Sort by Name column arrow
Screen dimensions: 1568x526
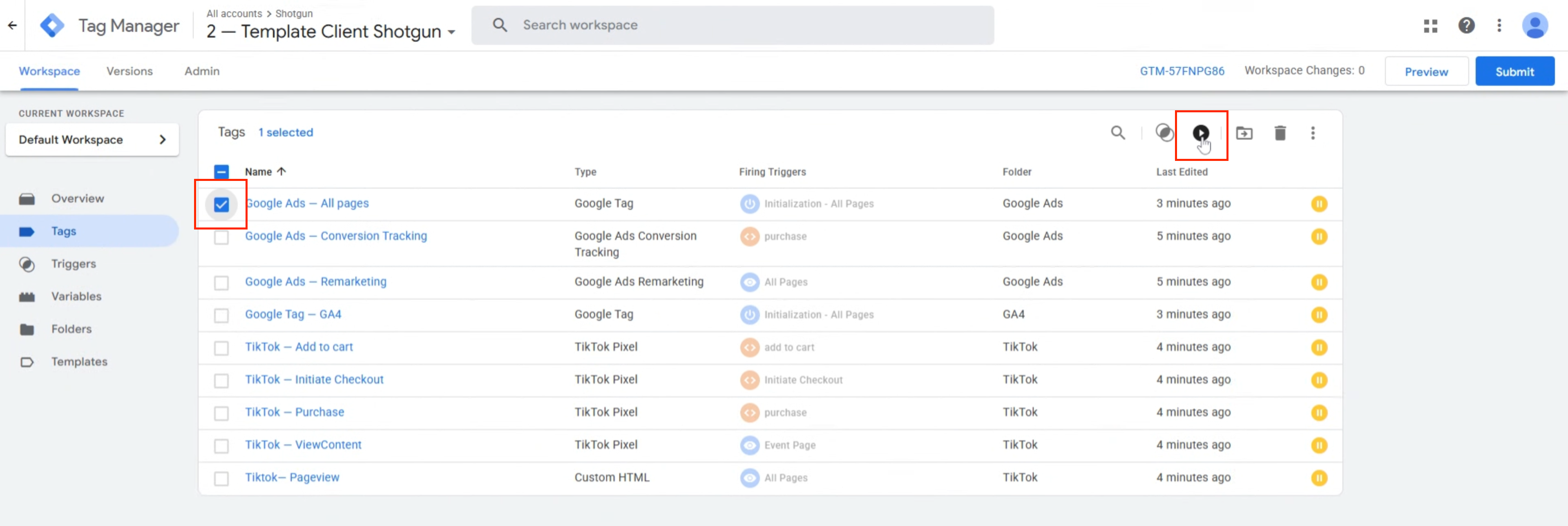pyautogui.click(x=281, y=172)
